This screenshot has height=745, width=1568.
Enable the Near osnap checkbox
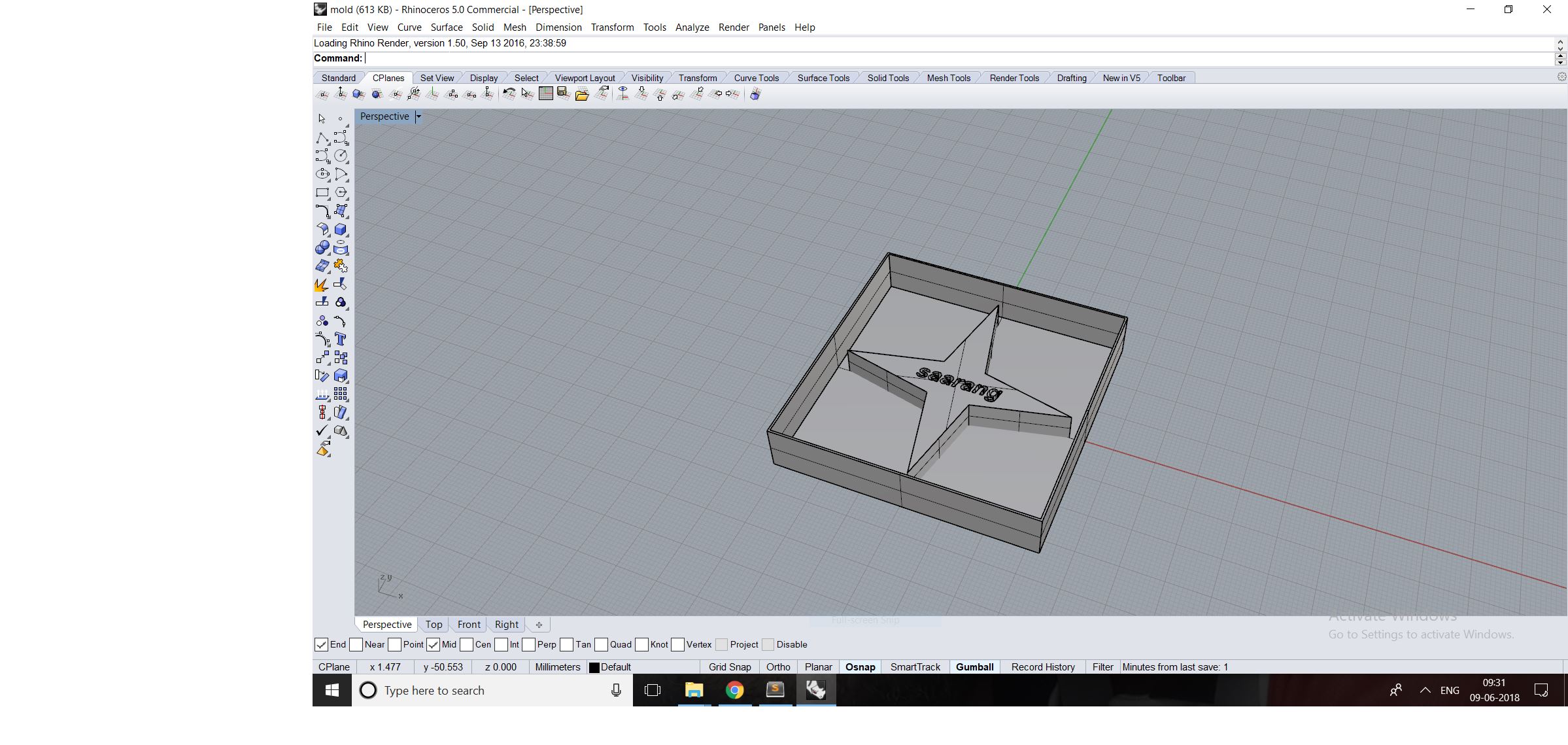pos(356,644)
